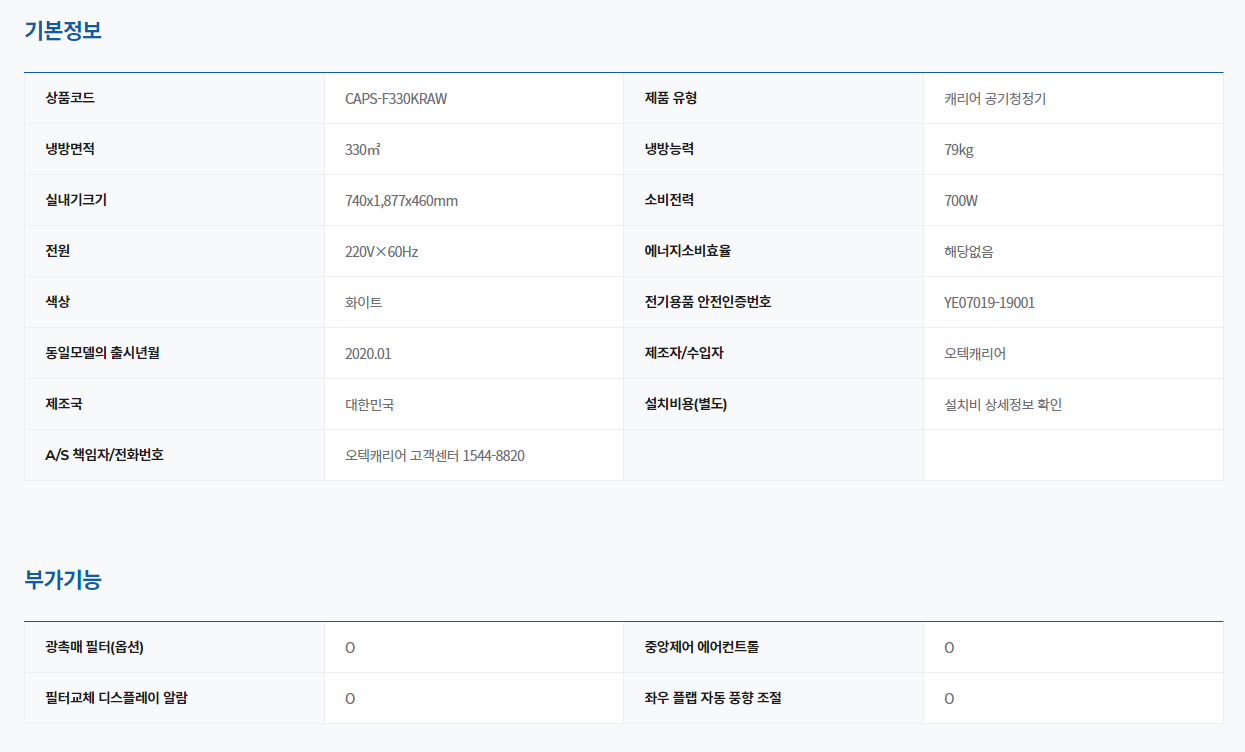Viewport: 1245px width, 752px height.
Task: Click the 좌우 플랩 자동 풍향 조절 label
Action: click(713, 698)
